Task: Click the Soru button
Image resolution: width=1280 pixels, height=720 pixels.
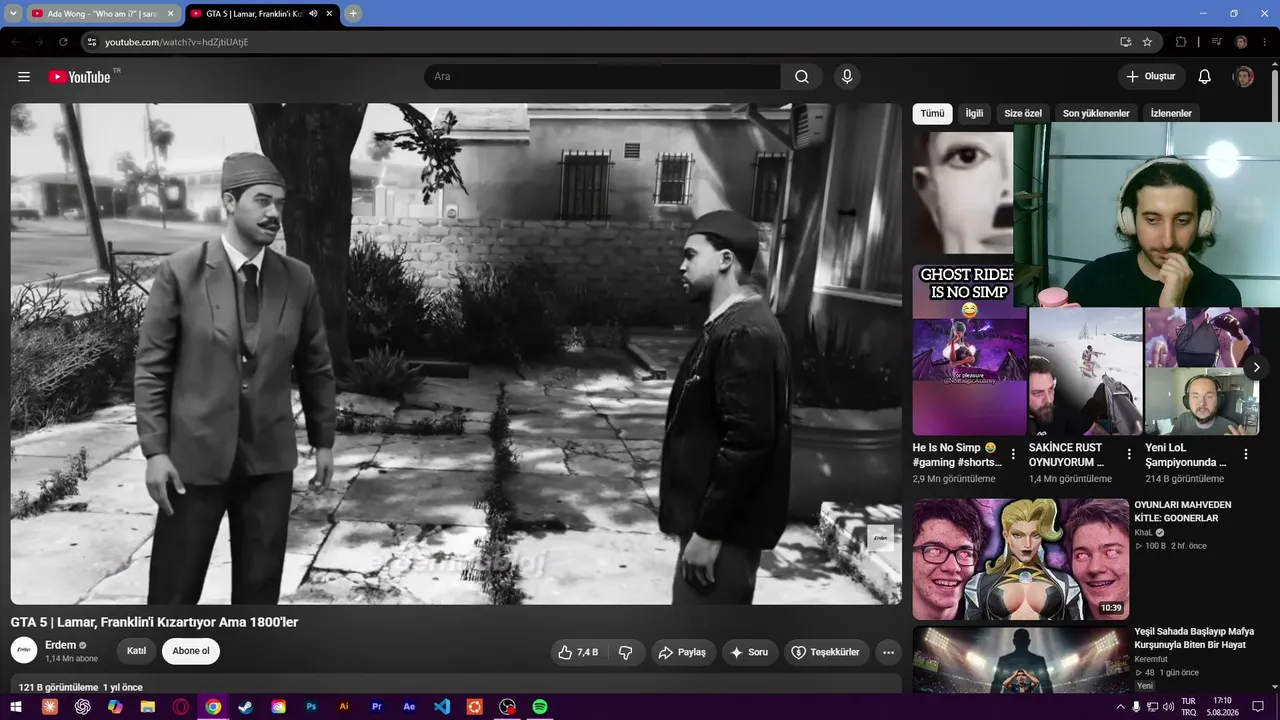Action: [x=750, y=652]
